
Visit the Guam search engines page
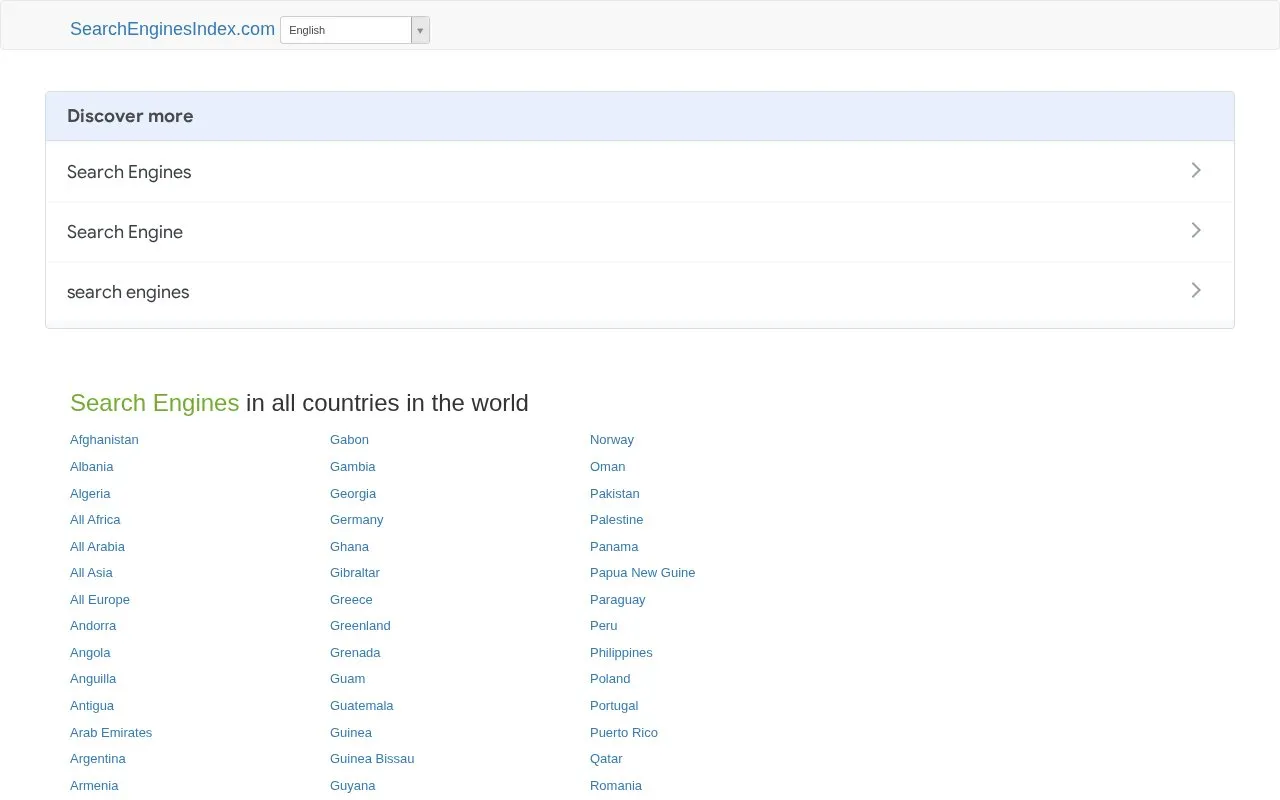347,679
